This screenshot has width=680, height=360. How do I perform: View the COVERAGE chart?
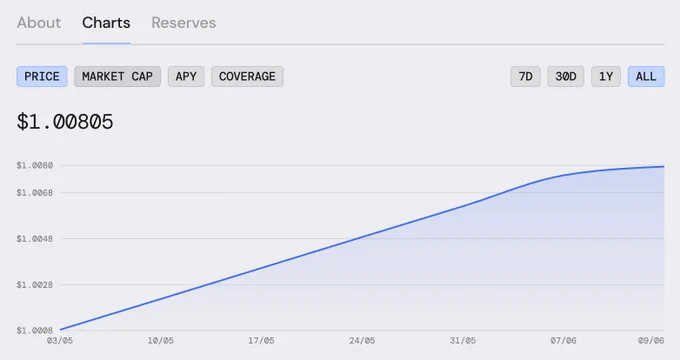247,76
